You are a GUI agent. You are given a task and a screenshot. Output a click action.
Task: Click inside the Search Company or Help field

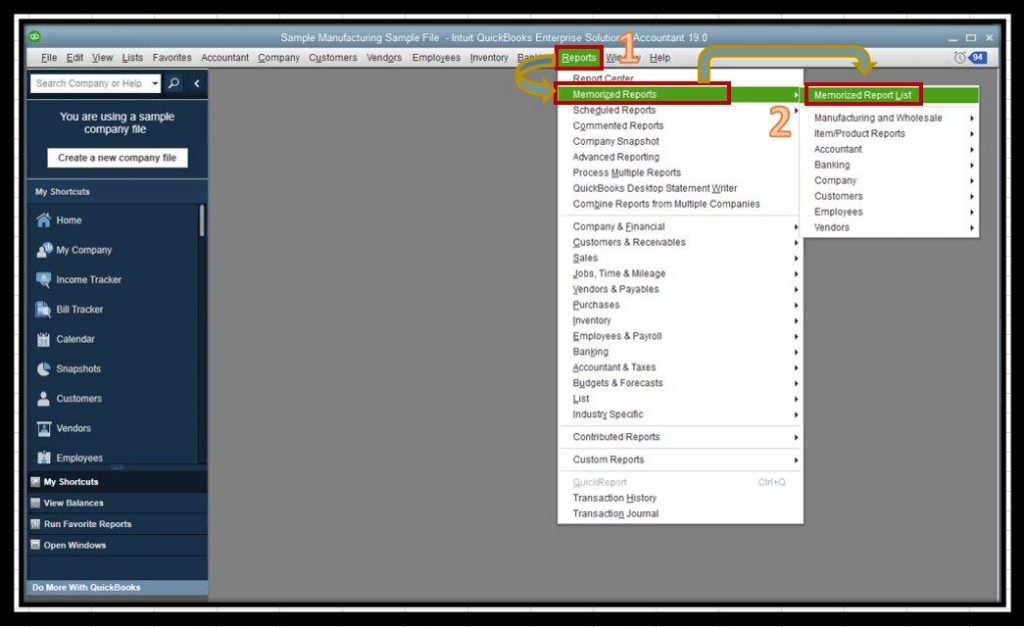[x=85, y=83]
